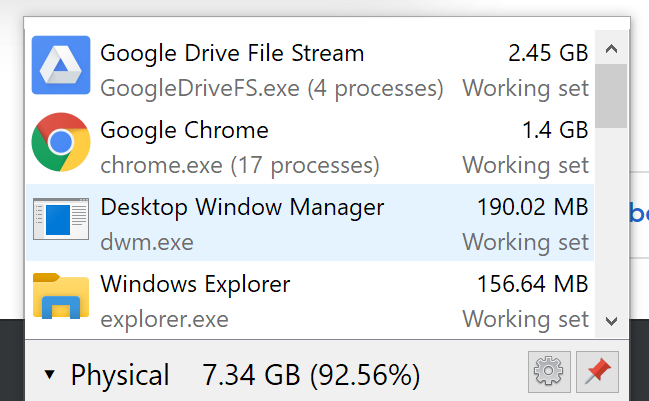
Task: Click the 1.4 GB memory value
Action: pyautogui.click(x=555, y=130)
